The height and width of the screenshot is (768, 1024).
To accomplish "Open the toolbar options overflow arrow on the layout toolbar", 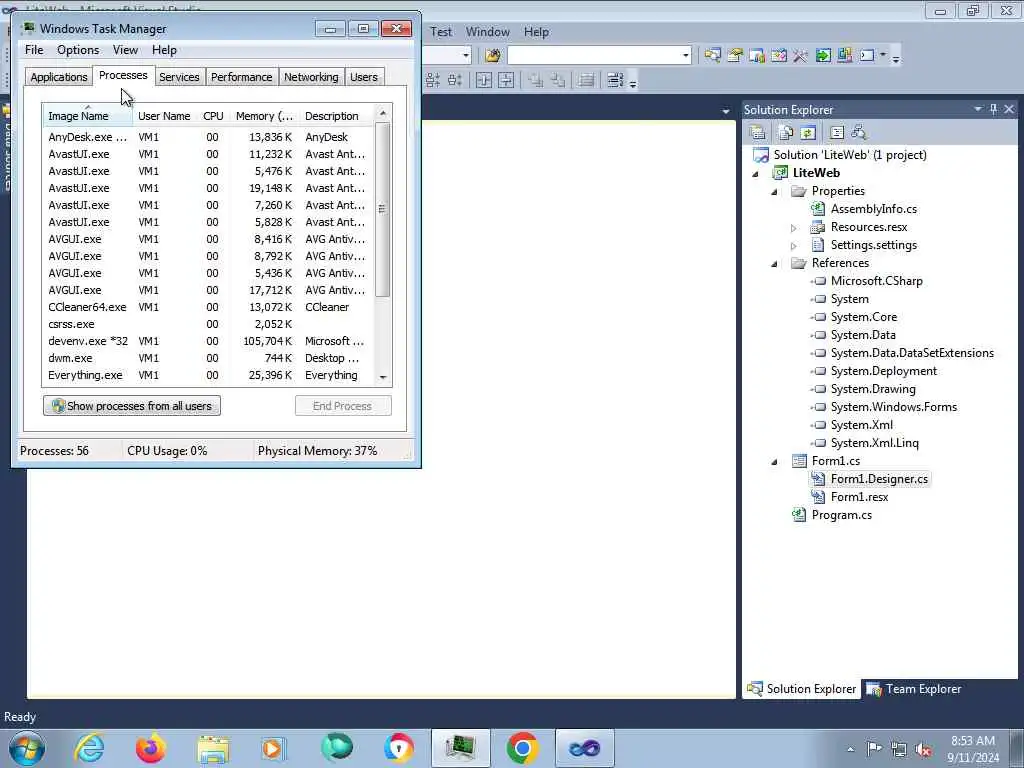I will (633, 82).
